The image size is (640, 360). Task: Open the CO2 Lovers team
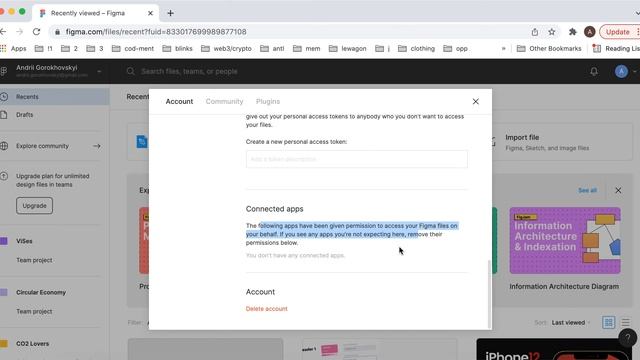(x=32, y=344)
